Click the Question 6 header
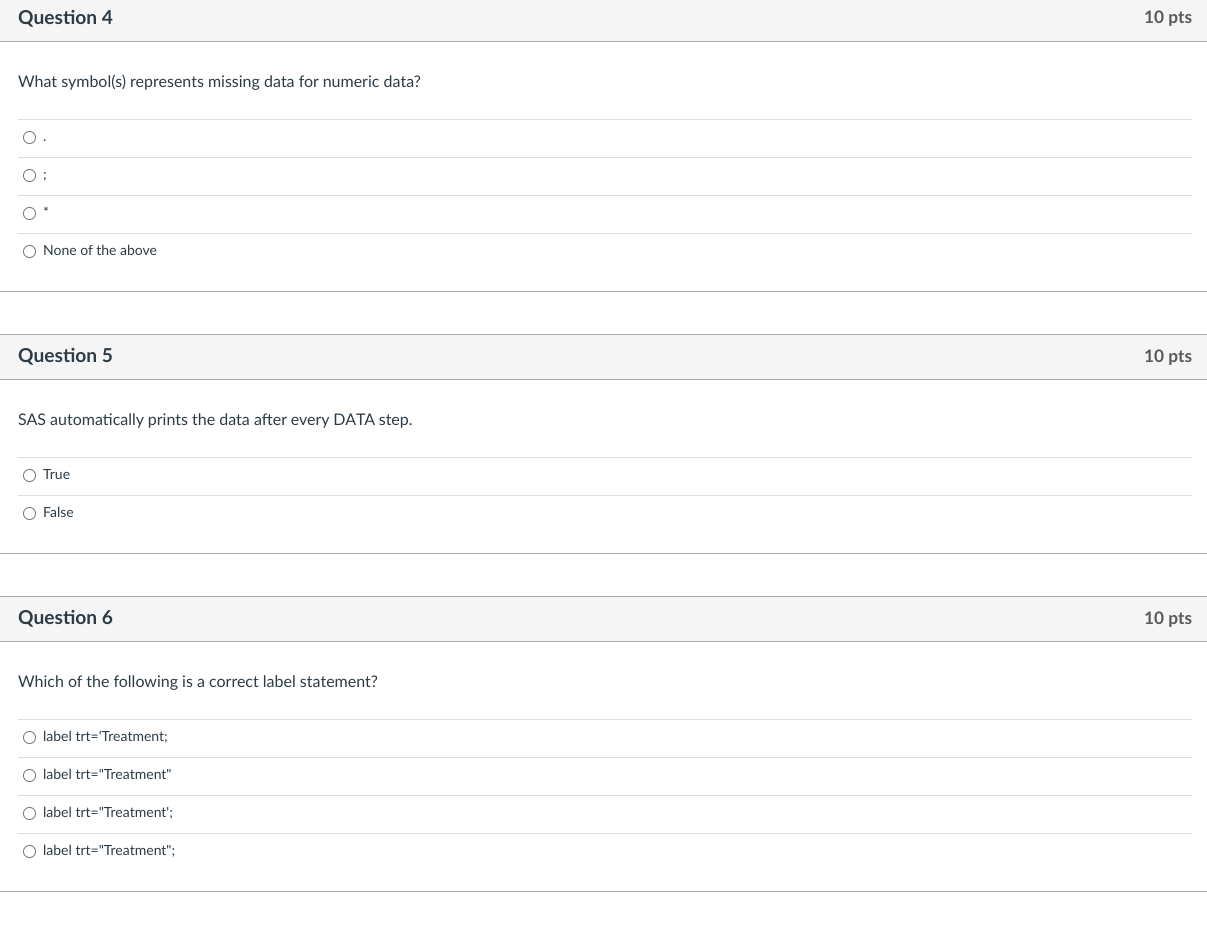 click(x=65, y=618)
